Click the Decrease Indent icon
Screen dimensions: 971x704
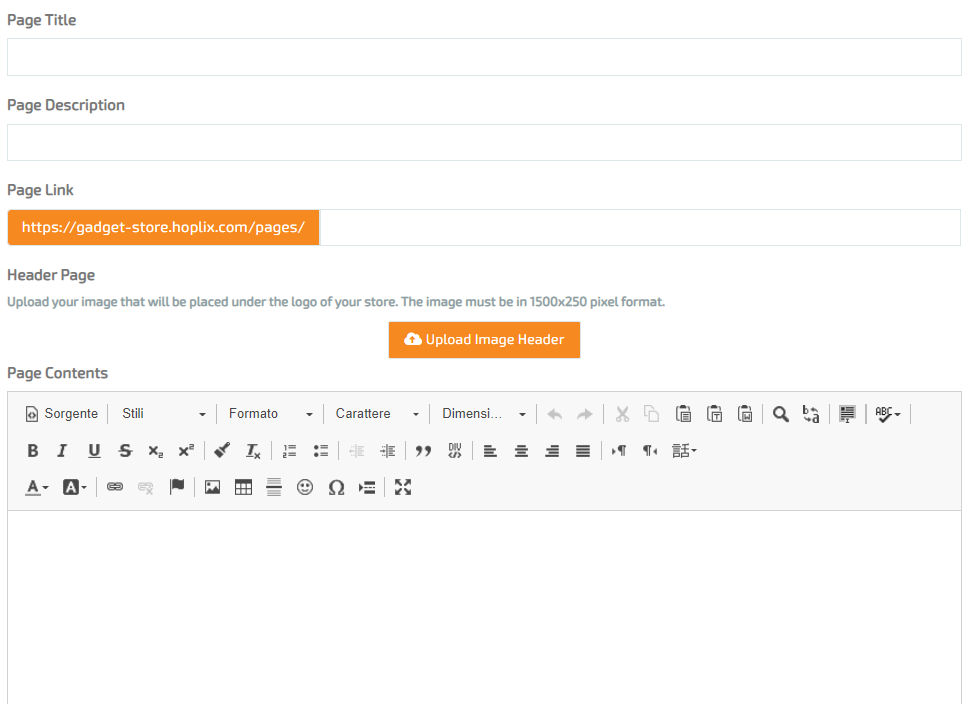click(357, 451)
